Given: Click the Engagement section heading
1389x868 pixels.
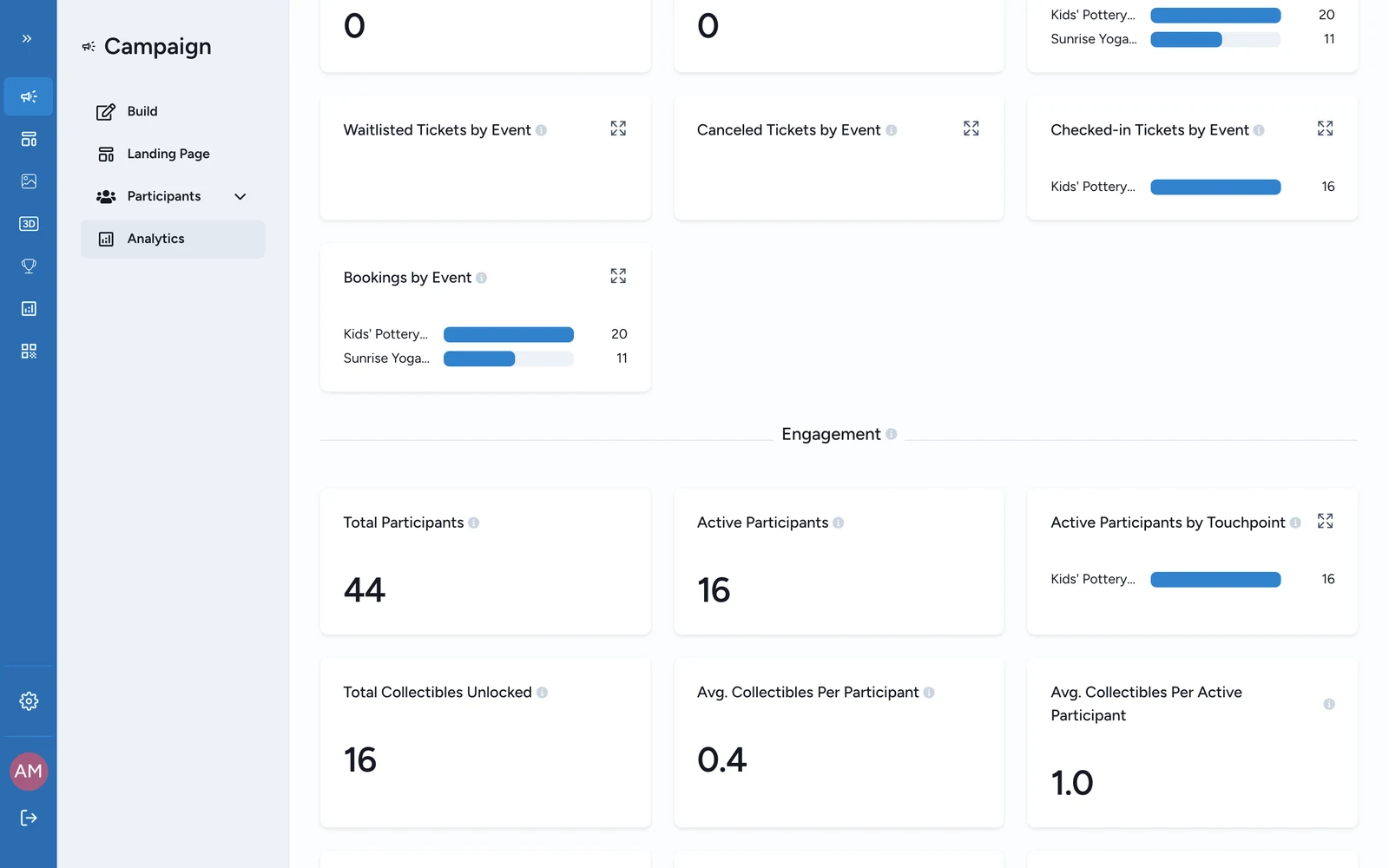Looking at the screenshot, I should [831, 434].
